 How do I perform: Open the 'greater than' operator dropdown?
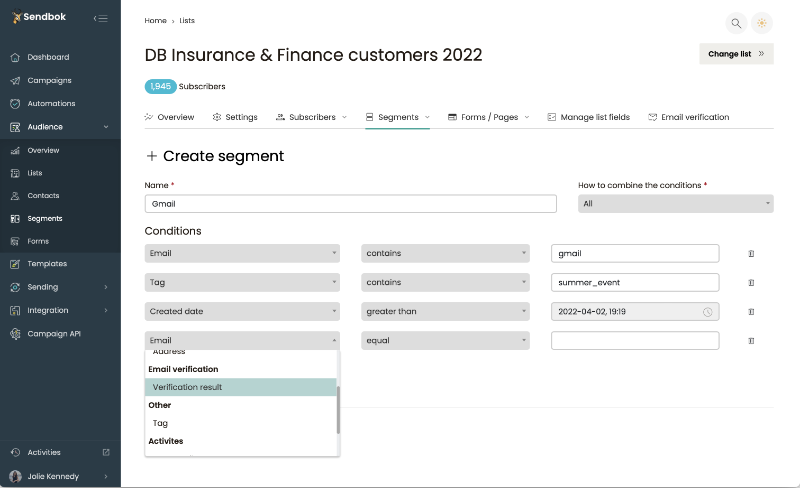click(x=445, y=312)
